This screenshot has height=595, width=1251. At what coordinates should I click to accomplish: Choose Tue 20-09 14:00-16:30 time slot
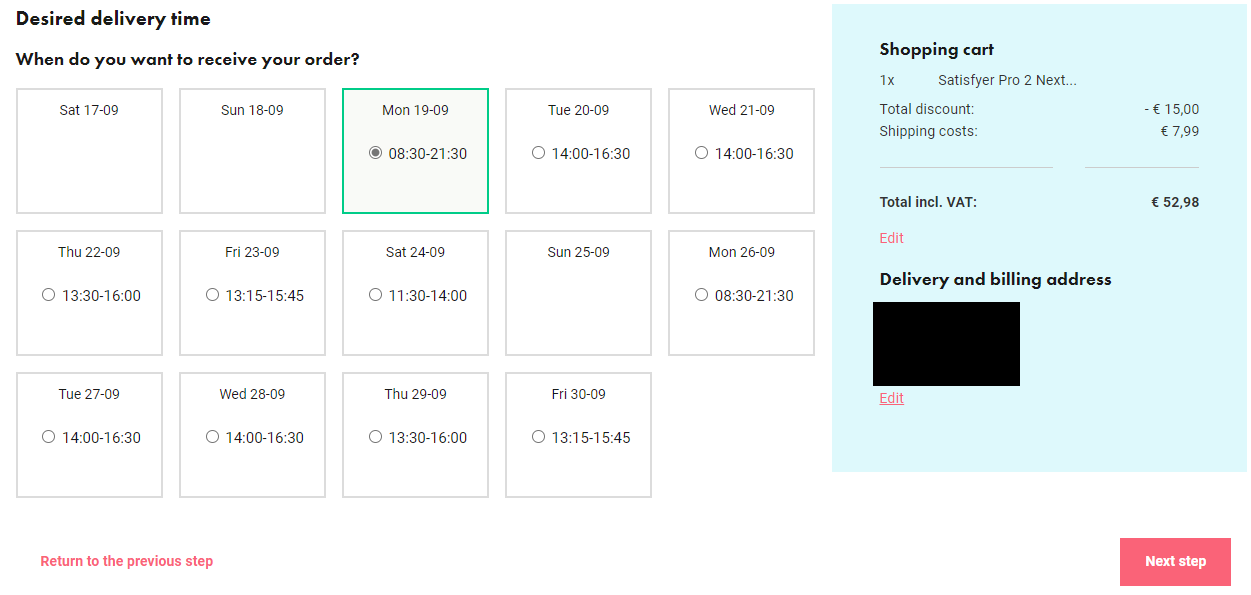539,153
